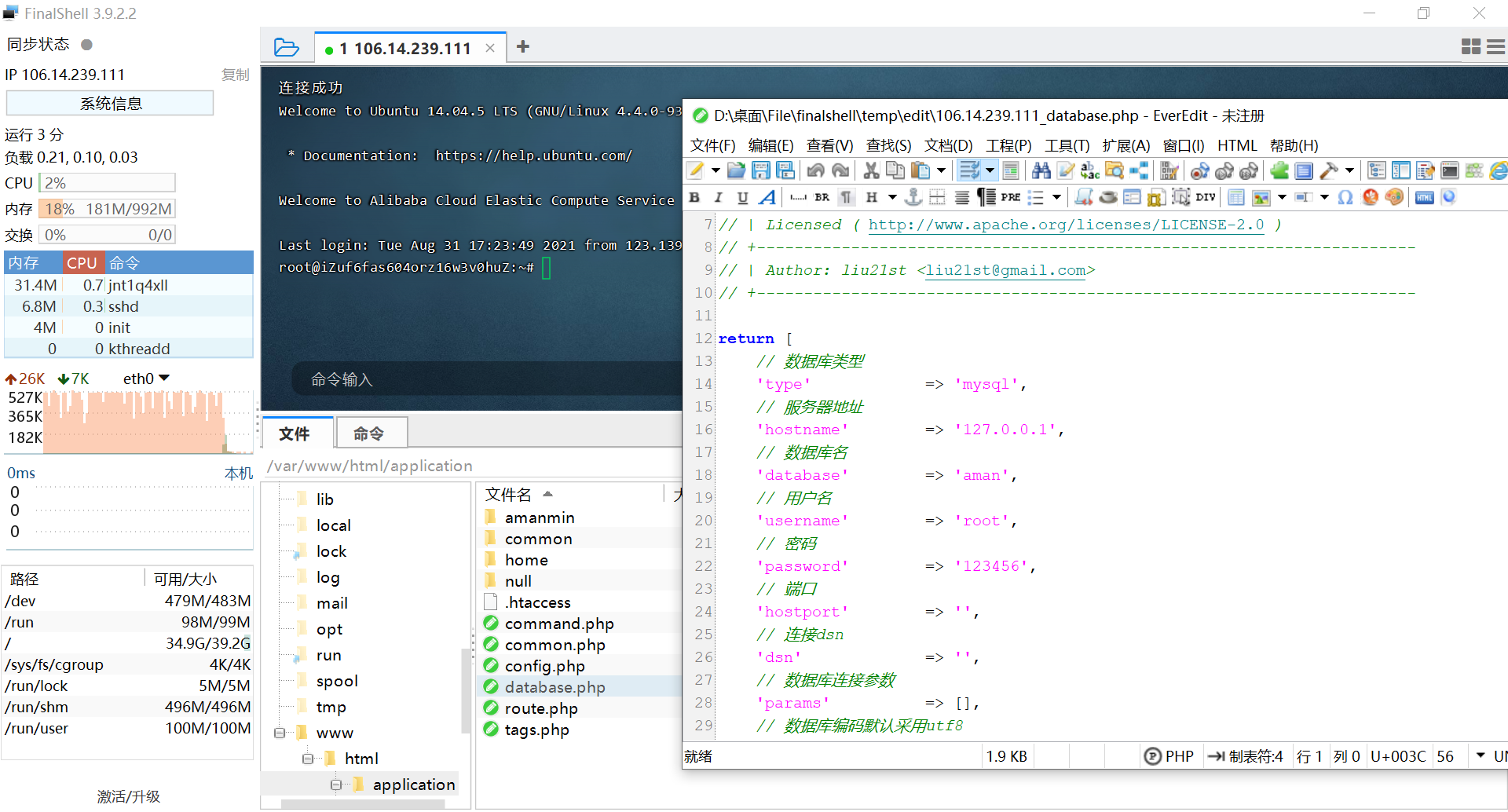Click the hammer tools icon
Screen dimensions: 1508x812
[1329, 170]
